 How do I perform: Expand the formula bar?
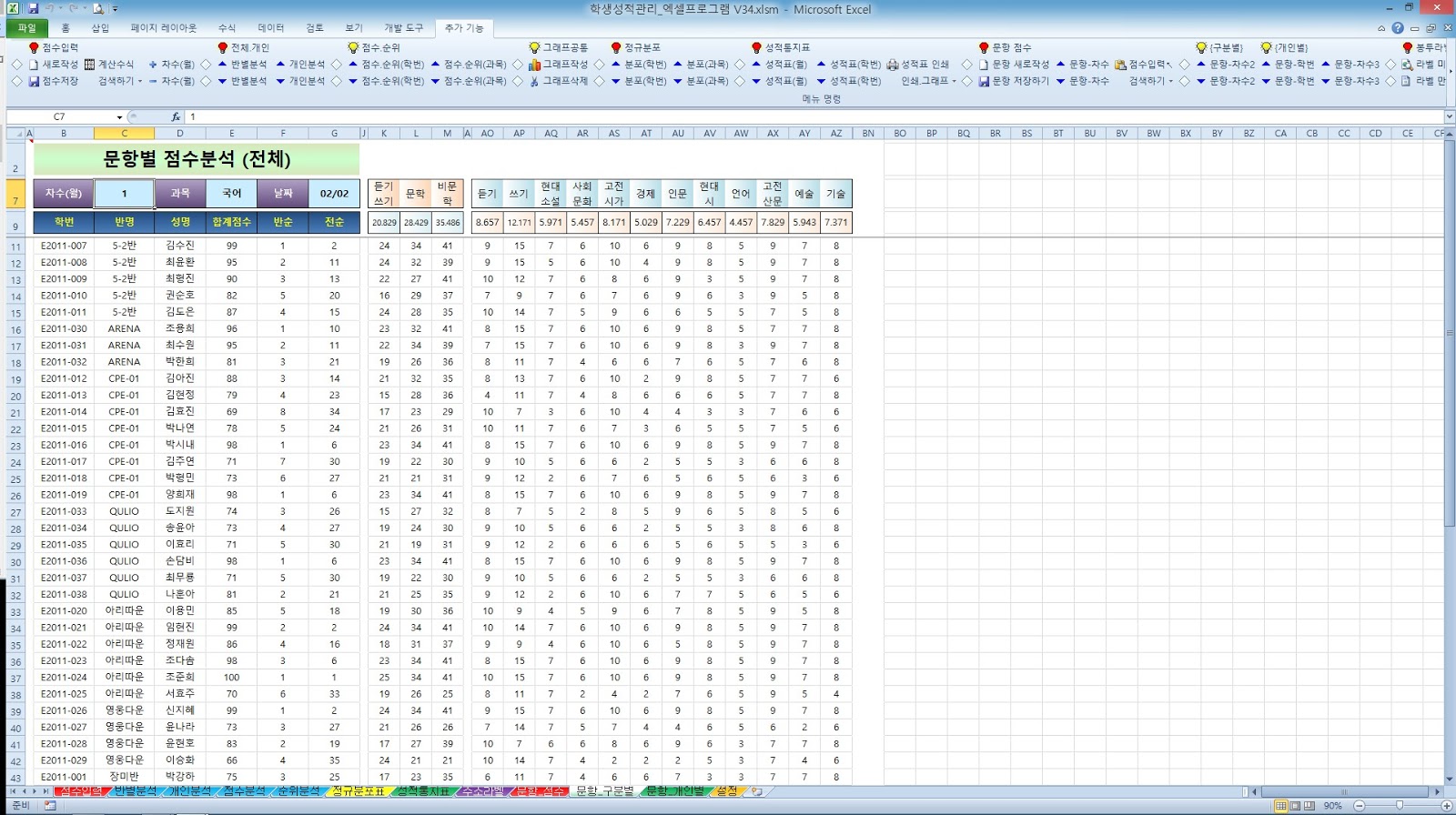click(1449, 116)
